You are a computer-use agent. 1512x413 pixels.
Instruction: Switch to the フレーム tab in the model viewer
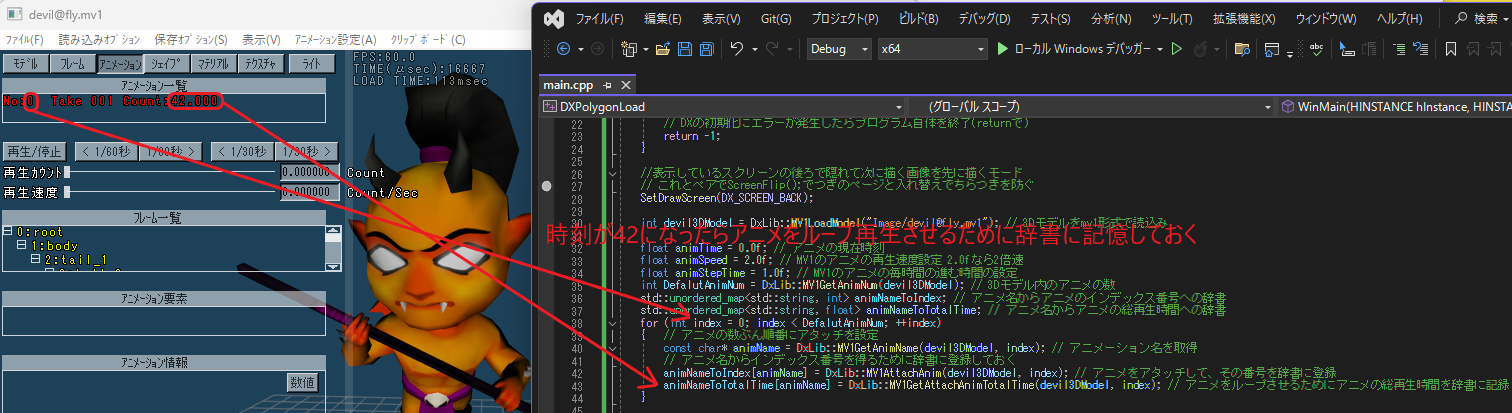72,63
